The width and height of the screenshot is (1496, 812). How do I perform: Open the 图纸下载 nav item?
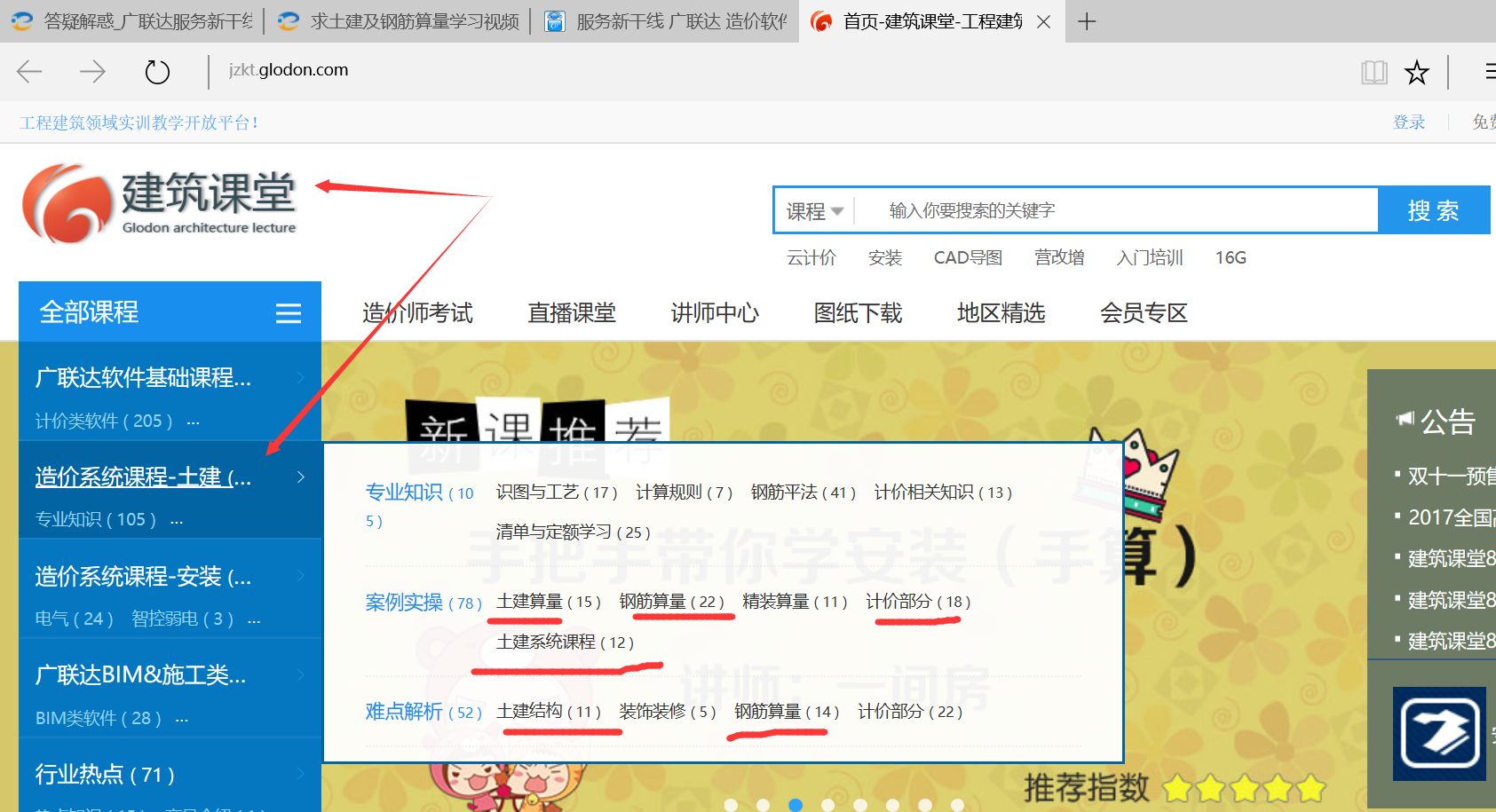pos(858,313)
